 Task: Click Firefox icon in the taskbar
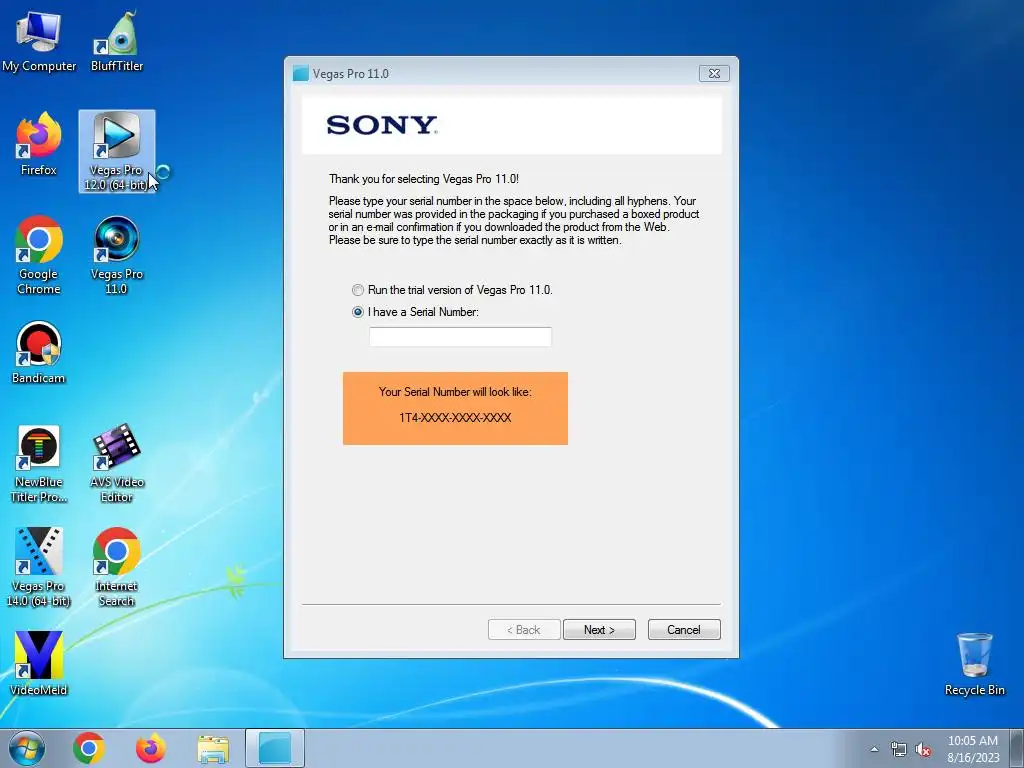click(151, 748)
